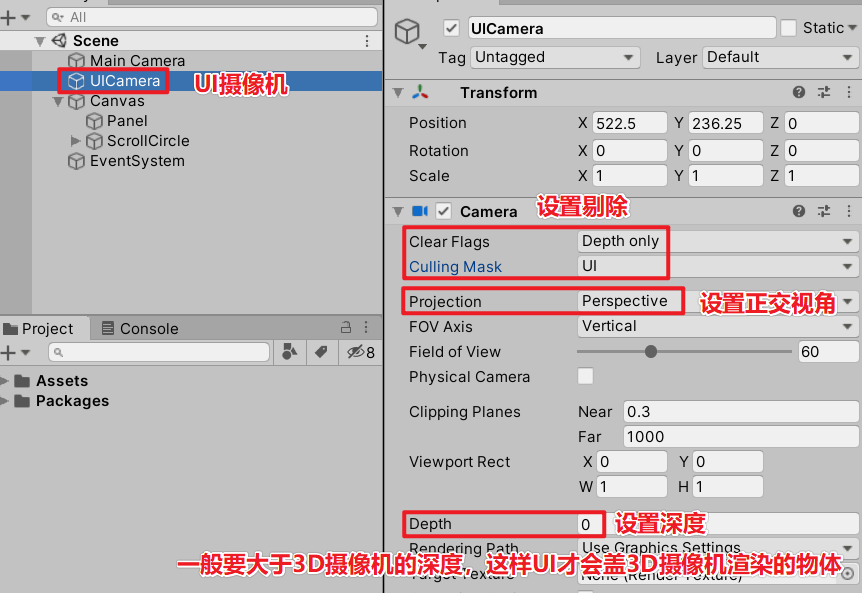This screenshot has width=862, height=593.
Task: Click the EventSystem cube icon
Action: point(76,162)
